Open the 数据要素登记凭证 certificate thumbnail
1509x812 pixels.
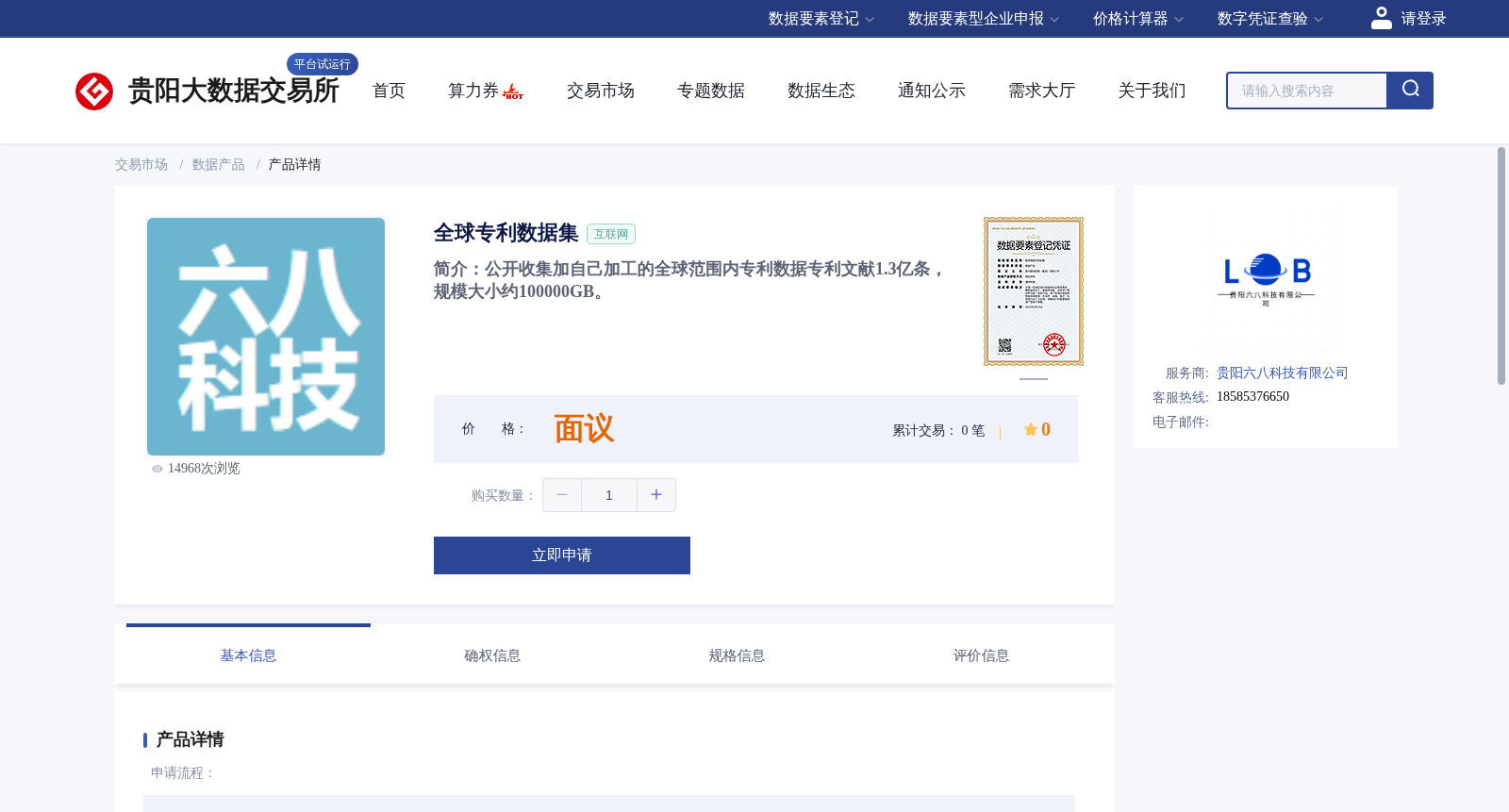pos(1034,291)
